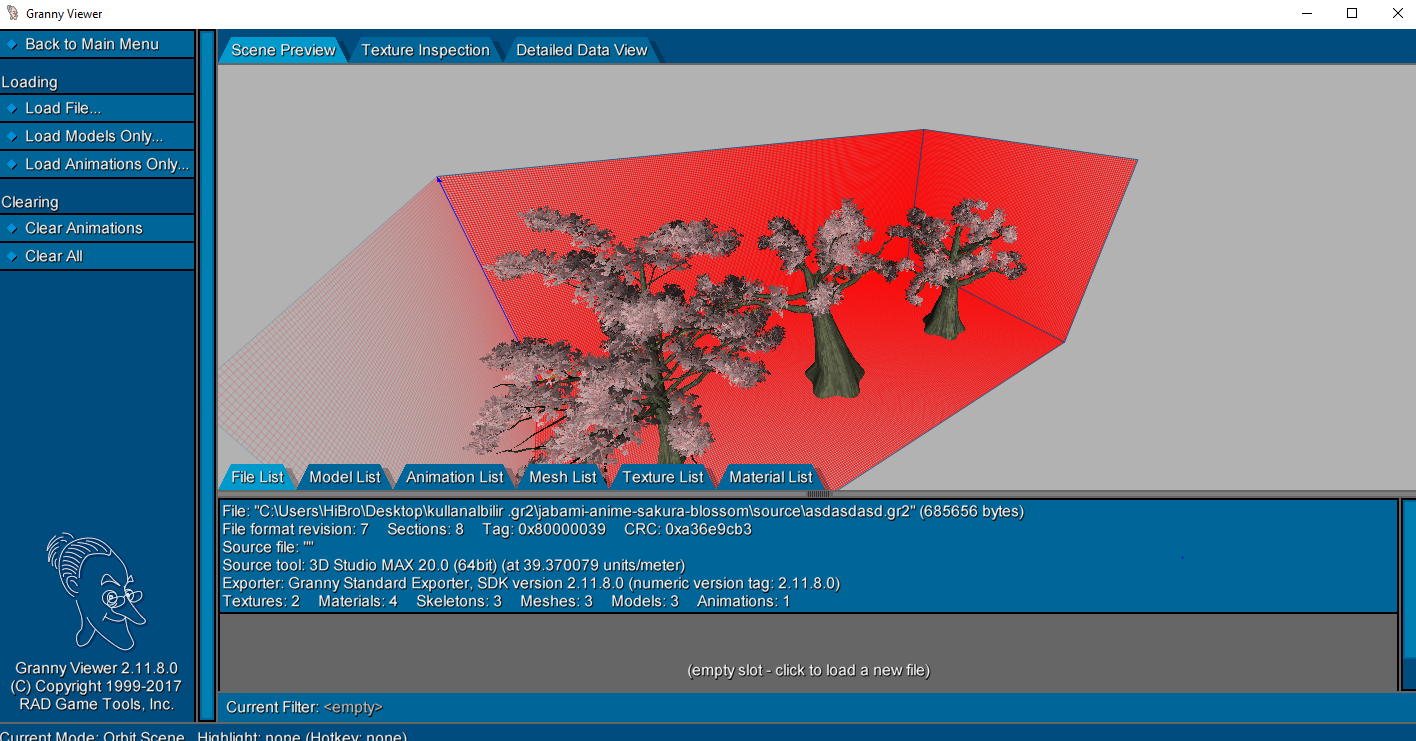Click the diamond beside Back to Main Menu
The image size is (1416, 741).
point(13,44)
